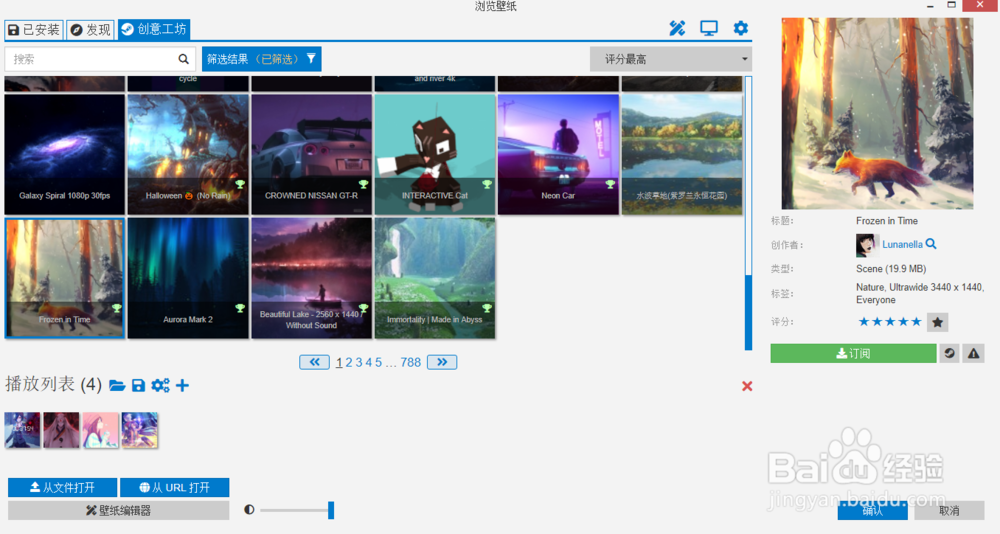
Task: Clear playlist with red X icon
Action: pos(747,386)
